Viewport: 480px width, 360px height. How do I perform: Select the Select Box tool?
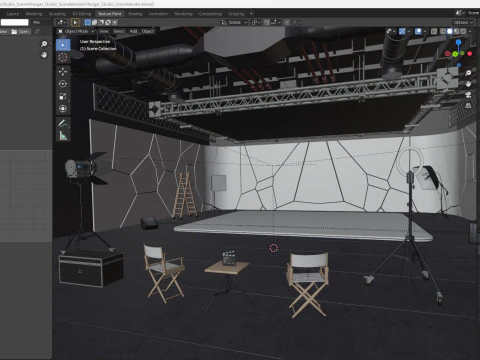click(63, 45)
